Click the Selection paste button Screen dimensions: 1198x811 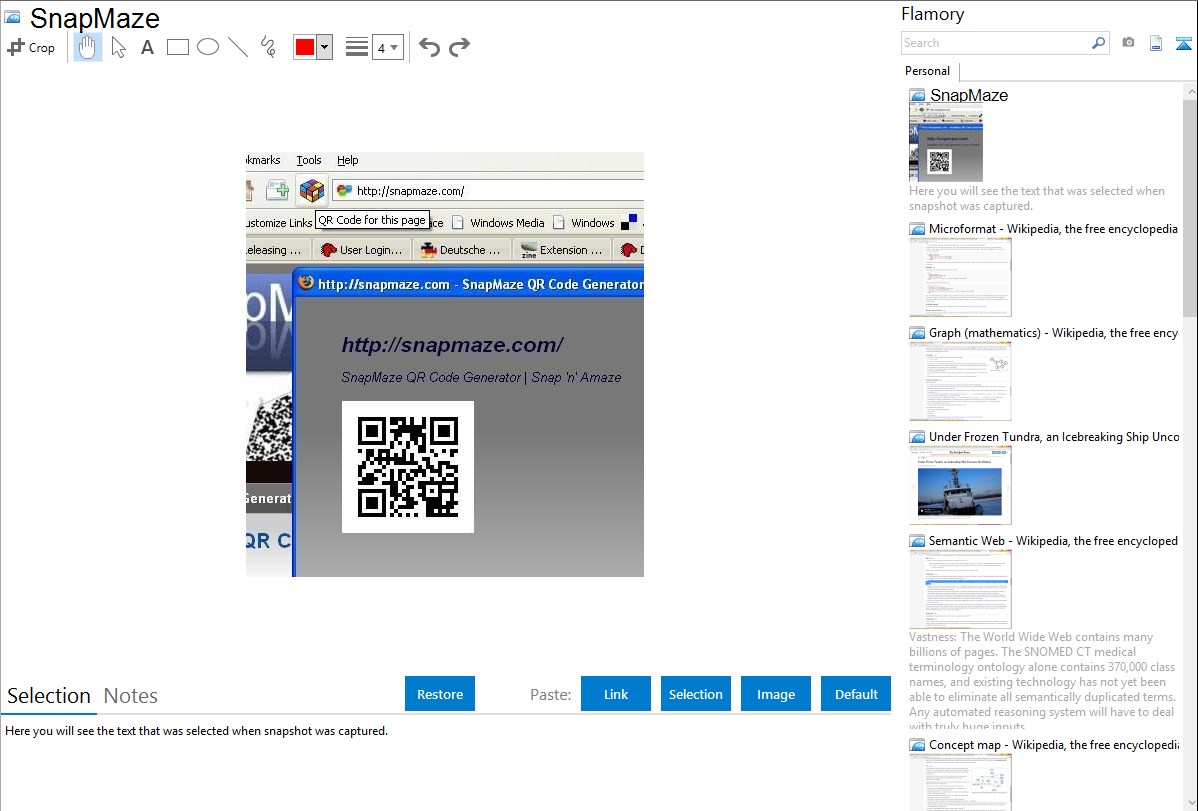click(x=696, y=694)
